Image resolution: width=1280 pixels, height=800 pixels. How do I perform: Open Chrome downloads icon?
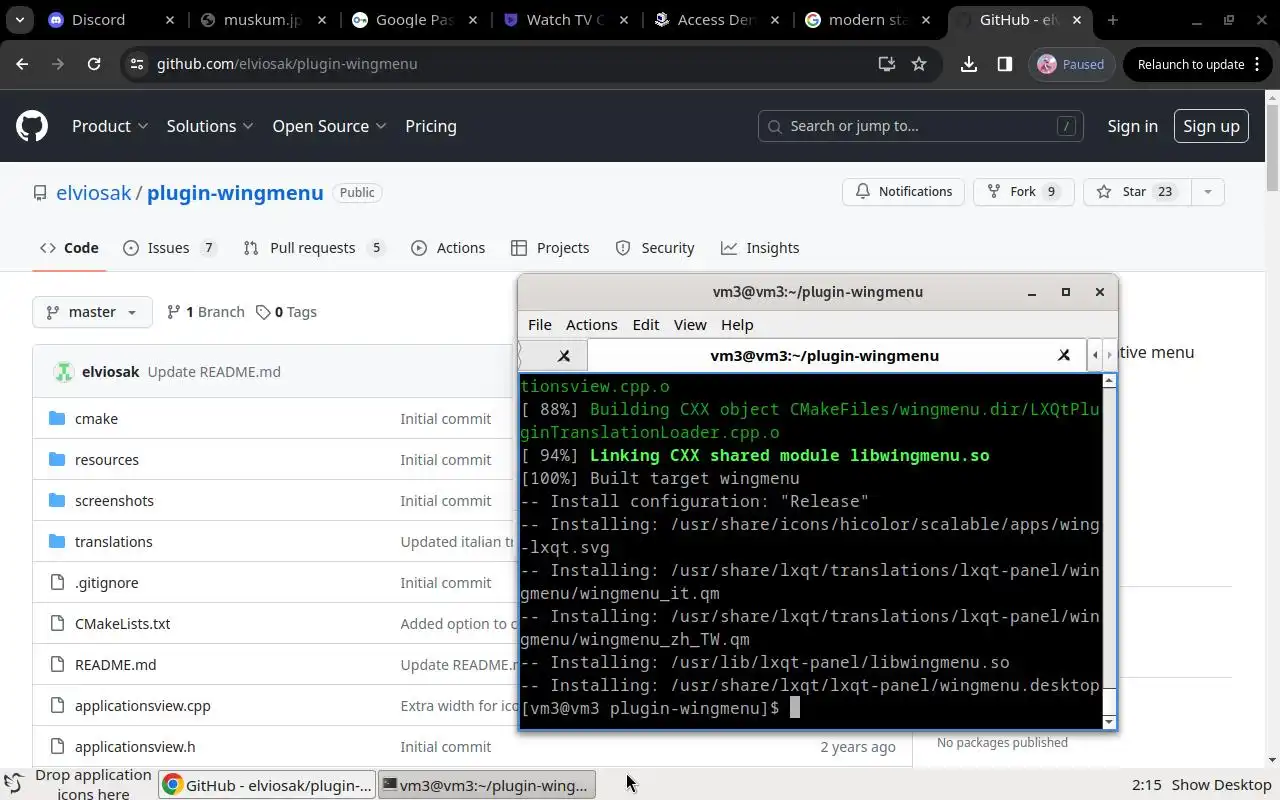968,64
